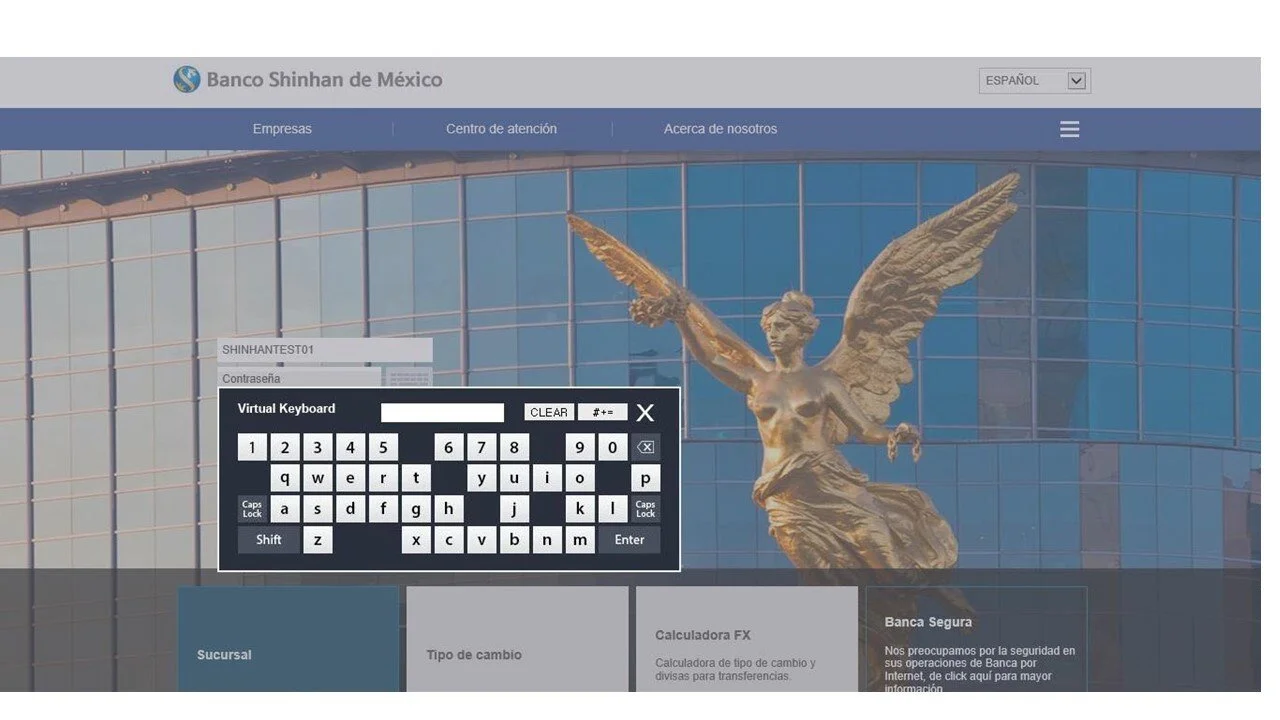Tap the x letter key in bottom row
Image resolution: width=1280 pixels, height=720 pixels.
tap(416, 540)
